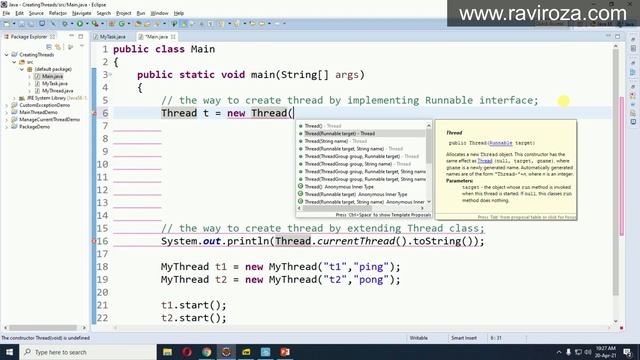
Task: Expand the PackageDemo project
Action: [7, 127]
